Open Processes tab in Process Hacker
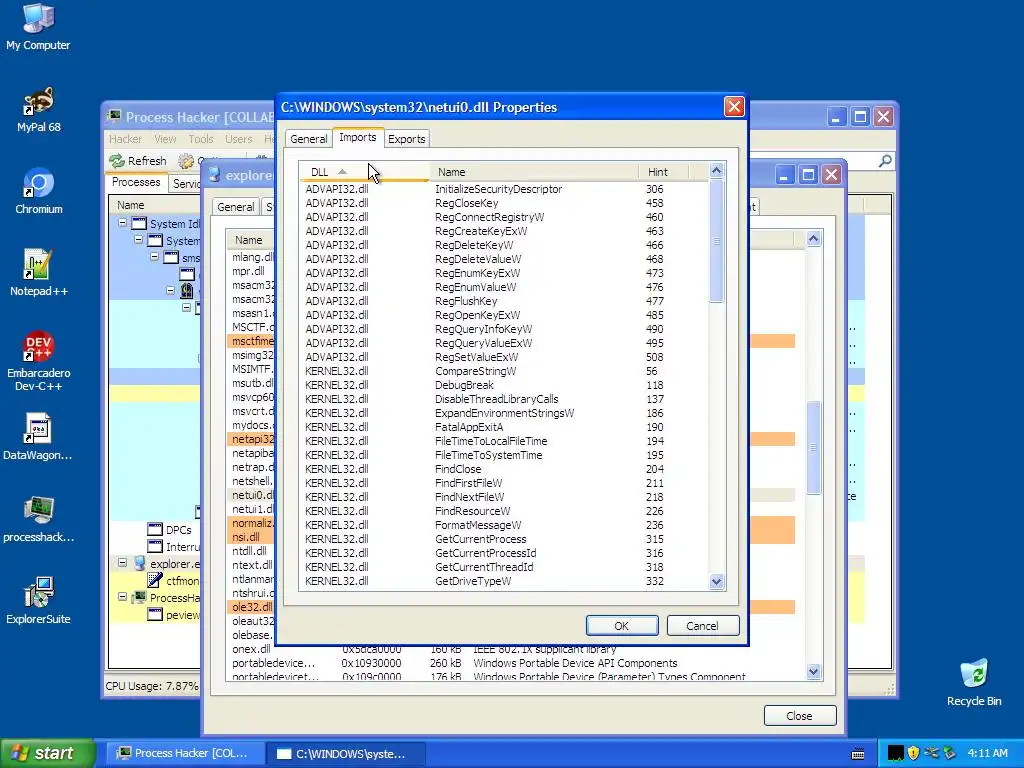 tap(136, 182)
